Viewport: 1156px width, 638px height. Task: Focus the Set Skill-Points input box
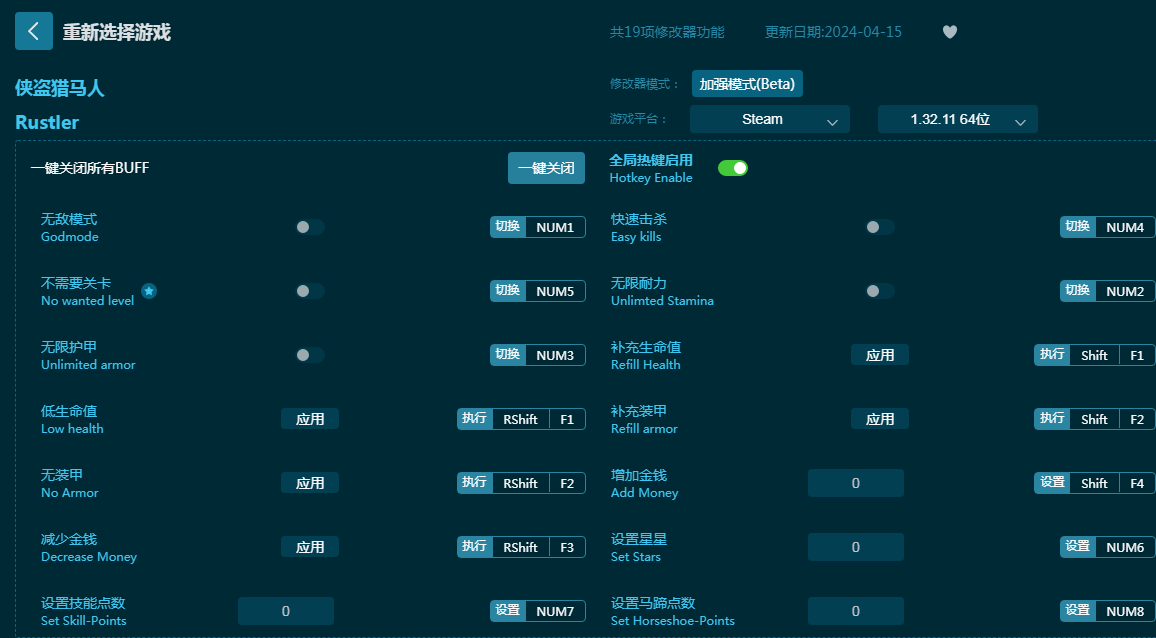(x=286, y=611)
